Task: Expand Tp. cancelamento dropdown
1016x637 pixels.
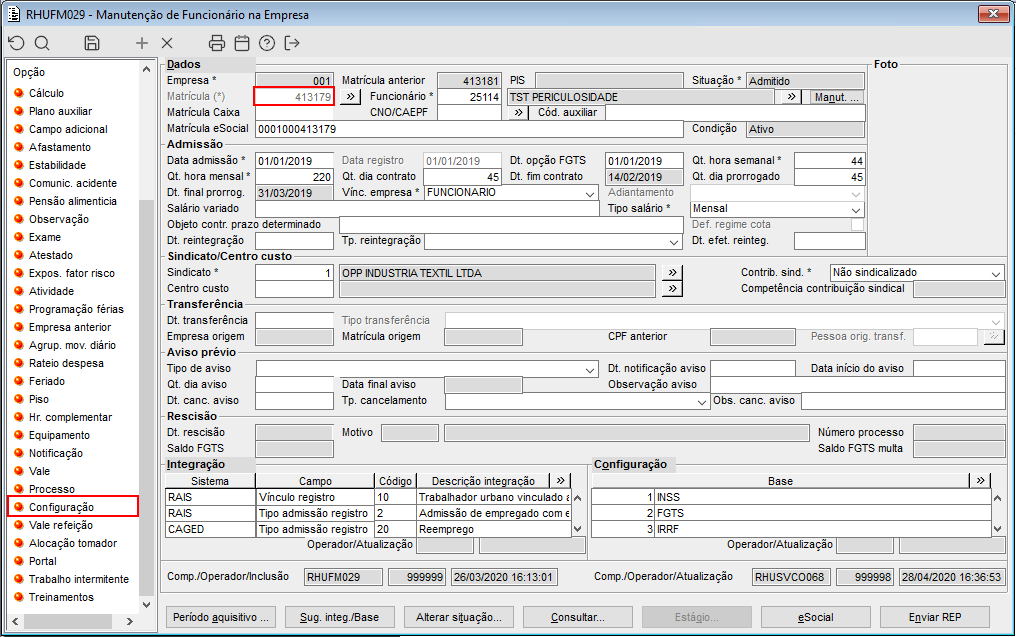Action: pos(701,402)
